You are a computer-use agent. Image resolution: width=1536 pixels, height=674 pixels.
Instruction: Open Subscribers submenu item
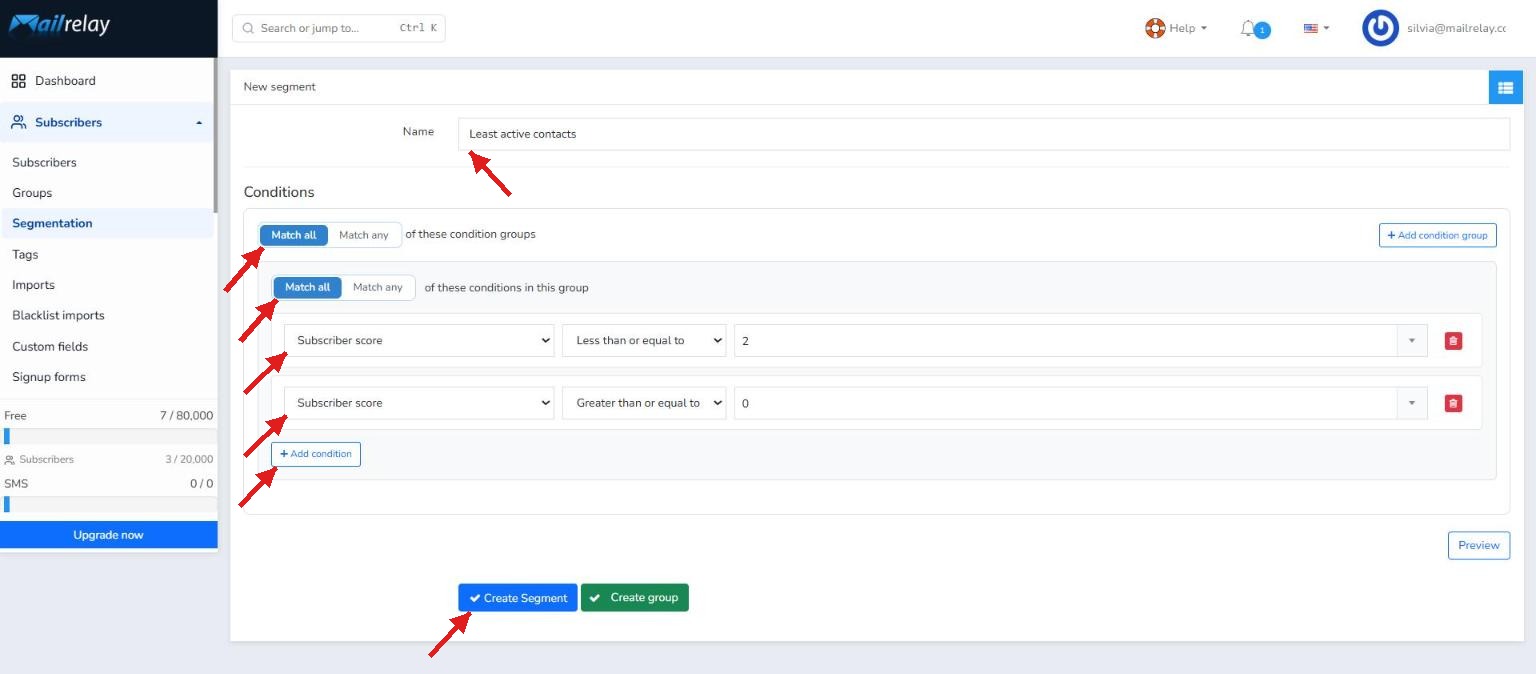pos(45,162)
